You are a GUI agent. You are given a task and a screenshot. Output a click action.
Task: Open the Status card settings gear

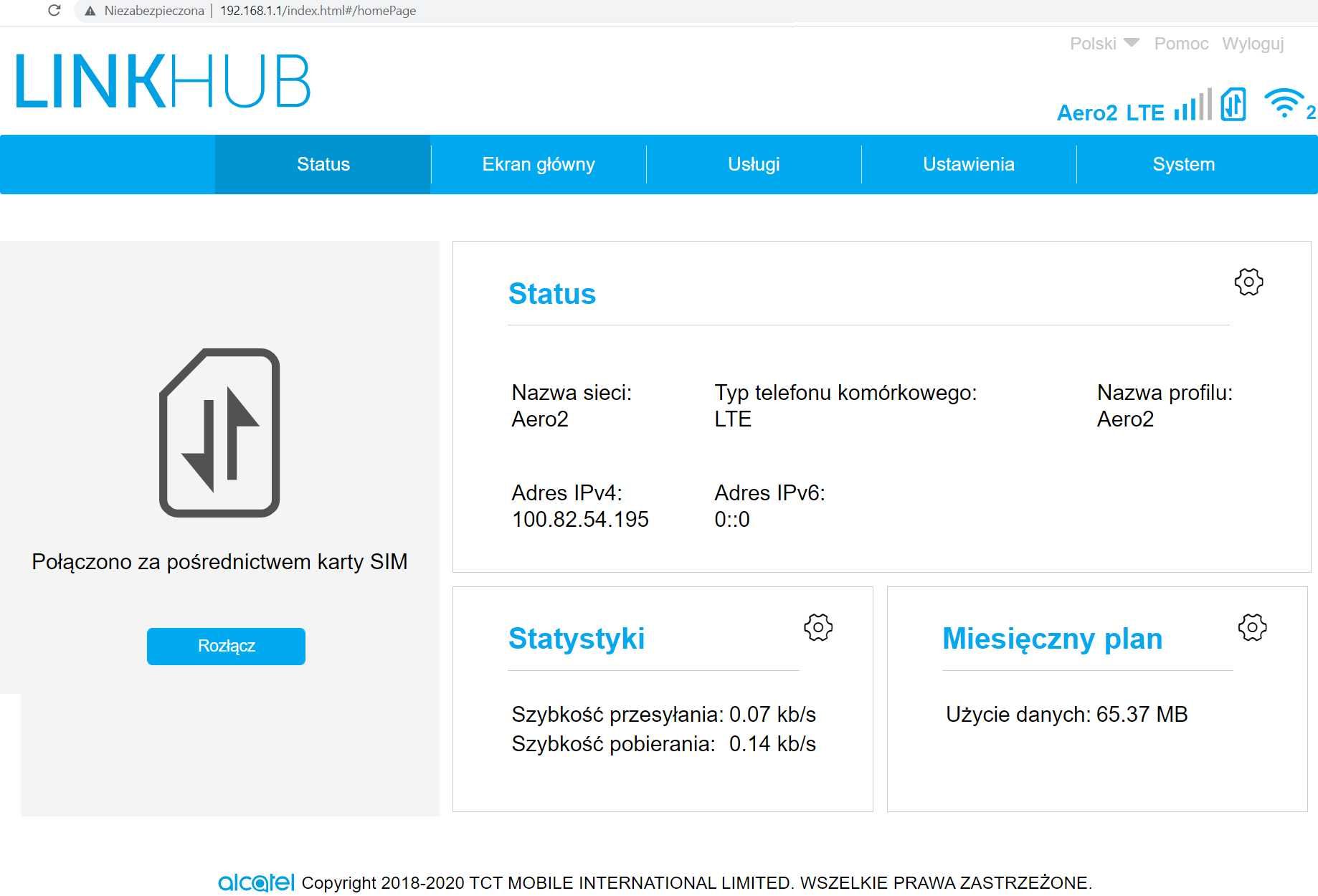1248,282
